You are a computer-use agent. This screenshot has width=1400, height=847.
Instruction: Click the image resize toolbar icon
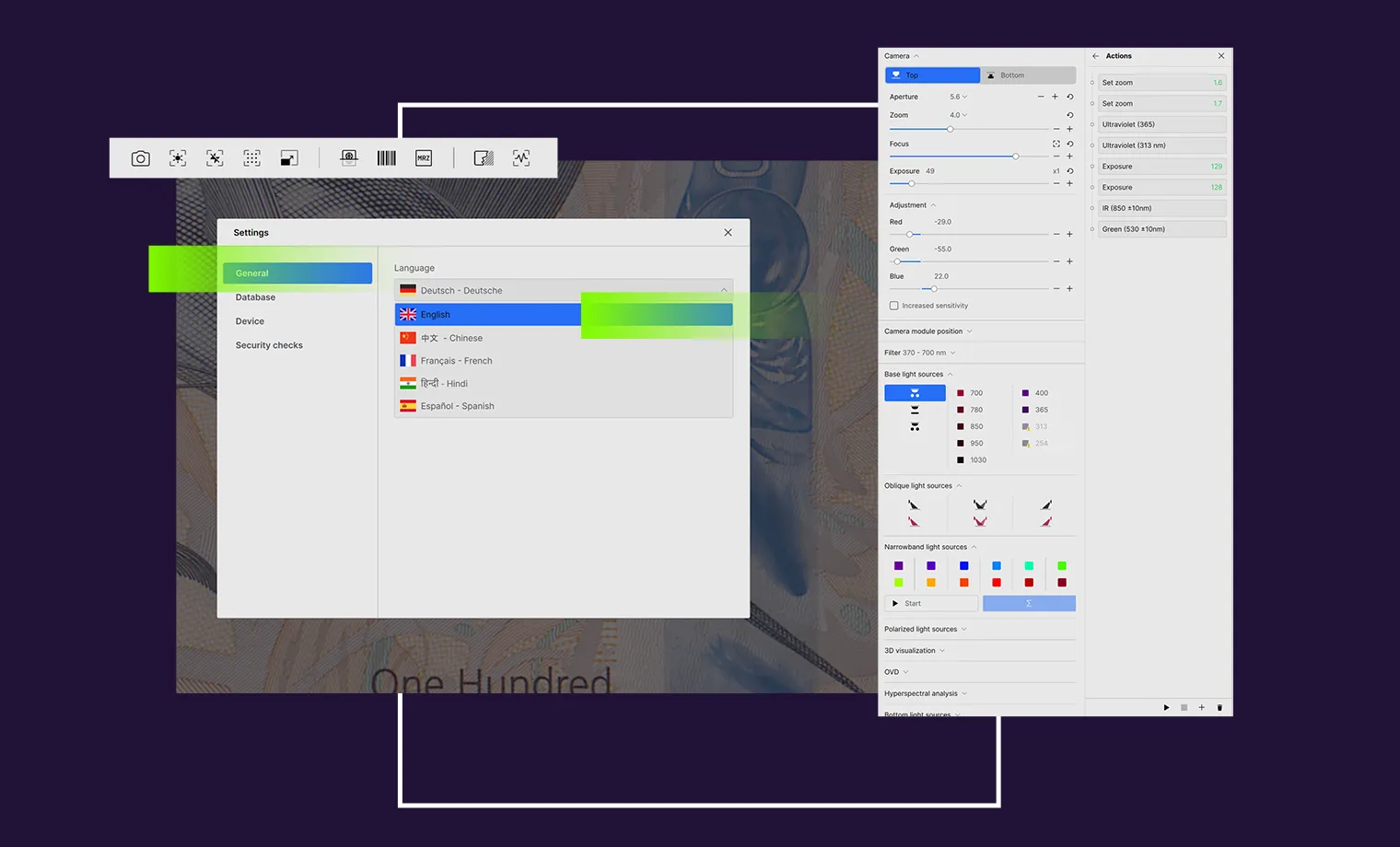288,157
